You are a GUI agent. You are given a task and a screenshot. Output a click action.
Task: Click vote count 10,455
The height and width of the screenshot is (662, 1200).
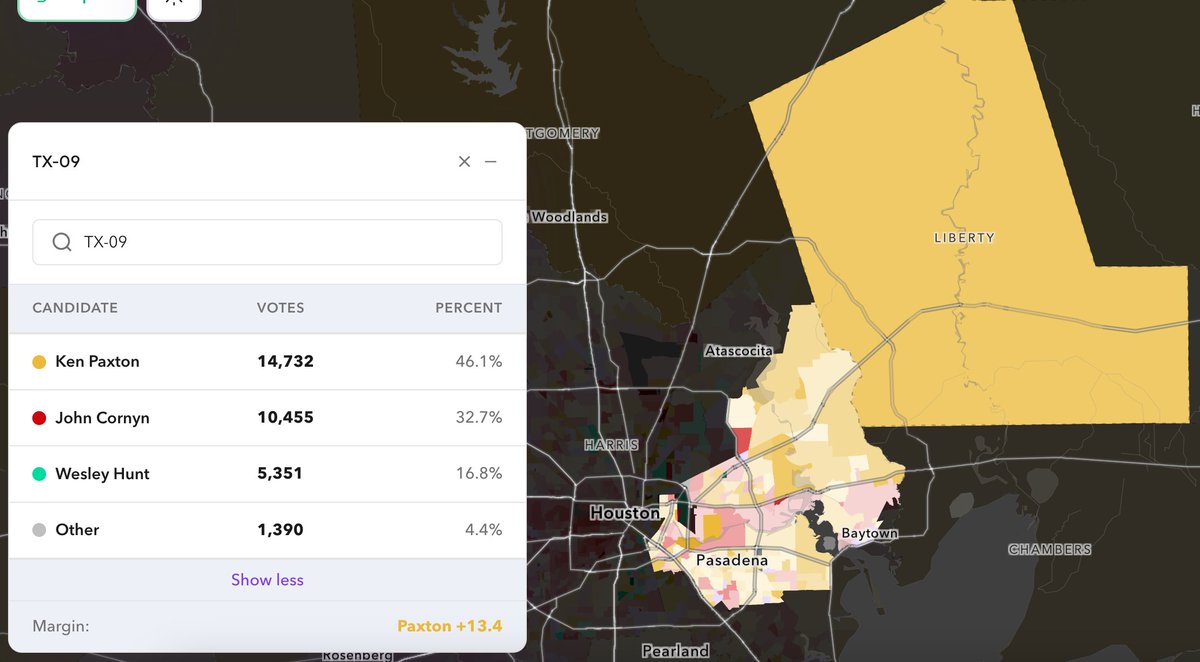285,418
